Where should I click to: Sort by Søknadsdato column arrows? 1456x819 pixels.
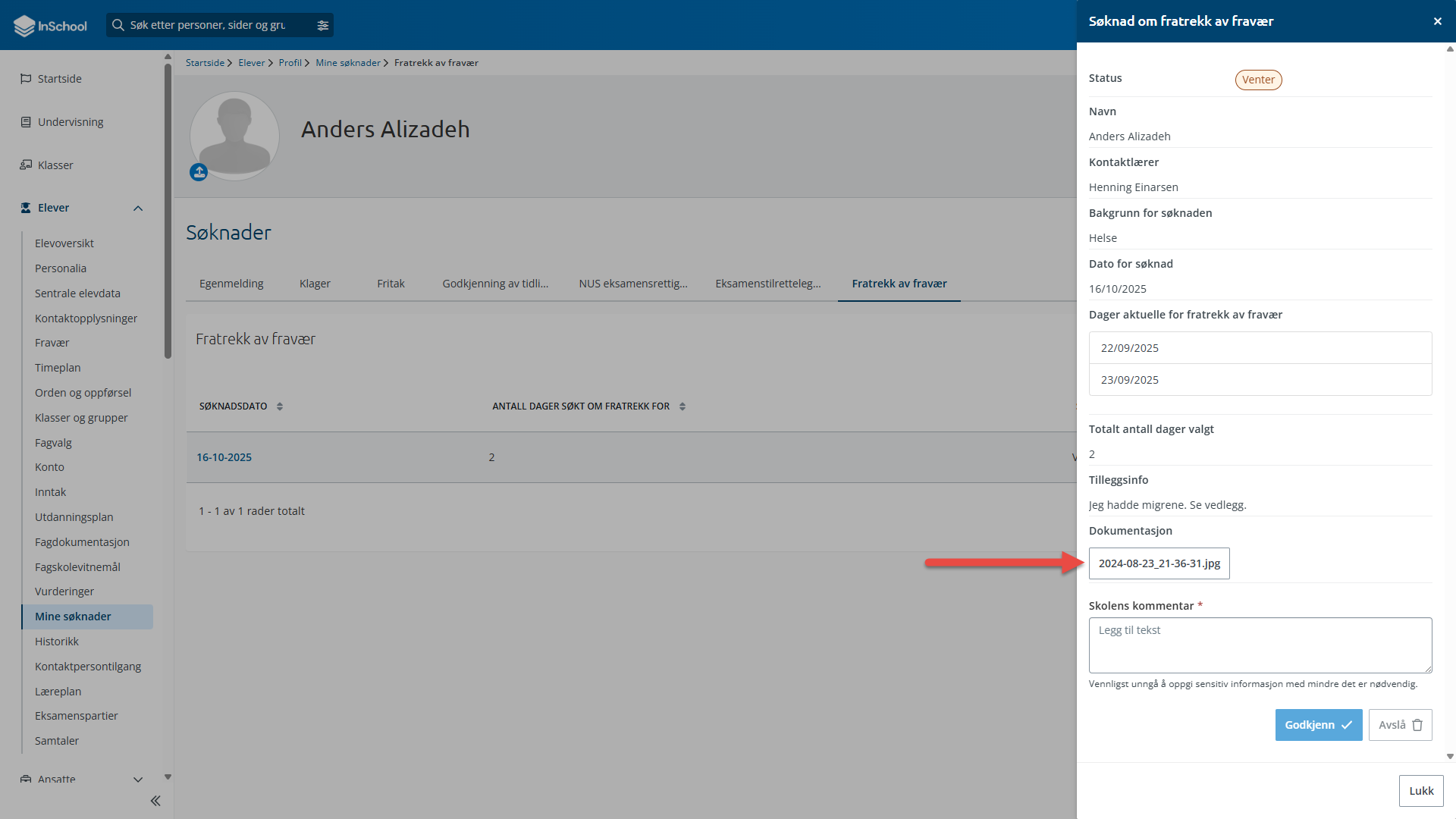pos(280,406)
